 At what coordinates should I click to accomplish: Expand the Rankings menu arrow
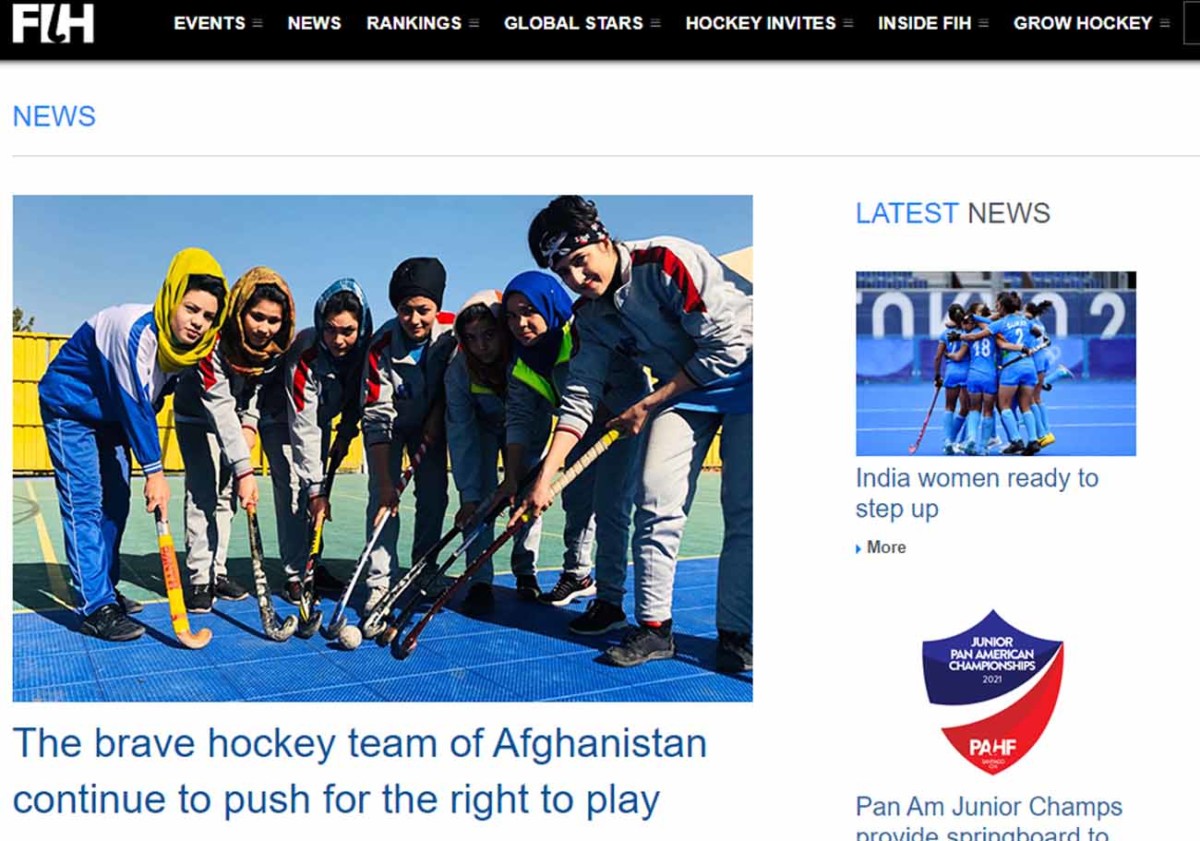pos(474,23)
